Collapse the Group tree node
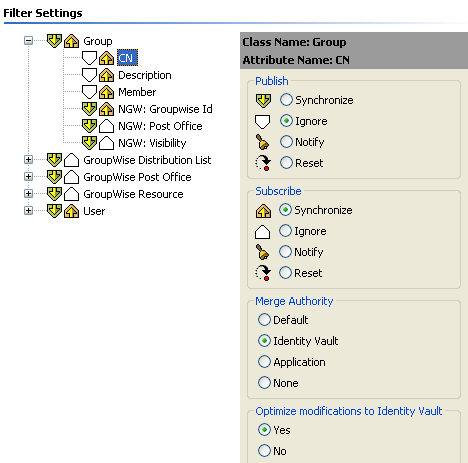 click(29, 41)
